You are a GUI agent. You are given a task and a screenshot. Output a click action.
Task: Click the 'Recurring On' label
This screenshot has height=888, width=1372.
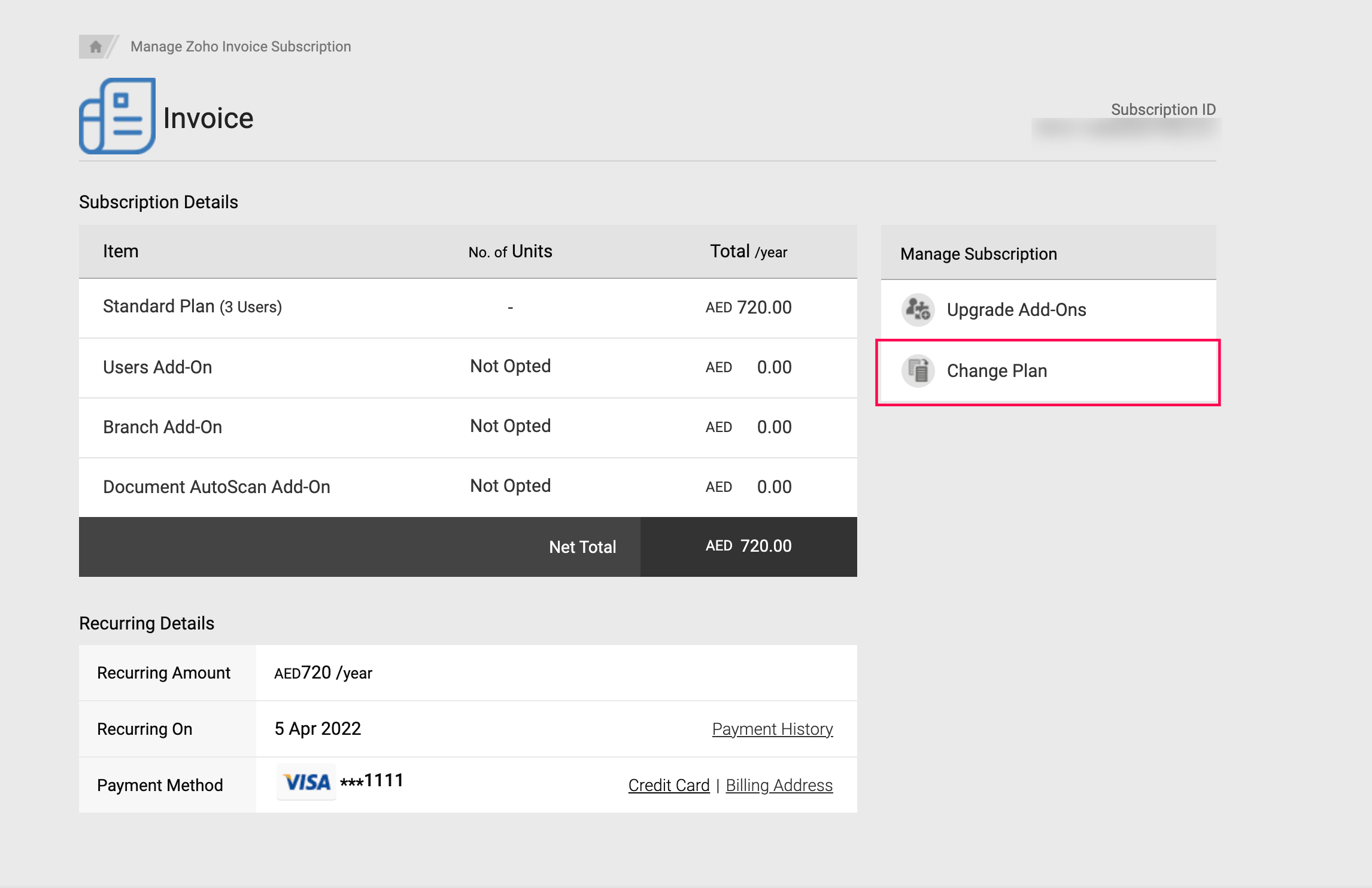145,729
